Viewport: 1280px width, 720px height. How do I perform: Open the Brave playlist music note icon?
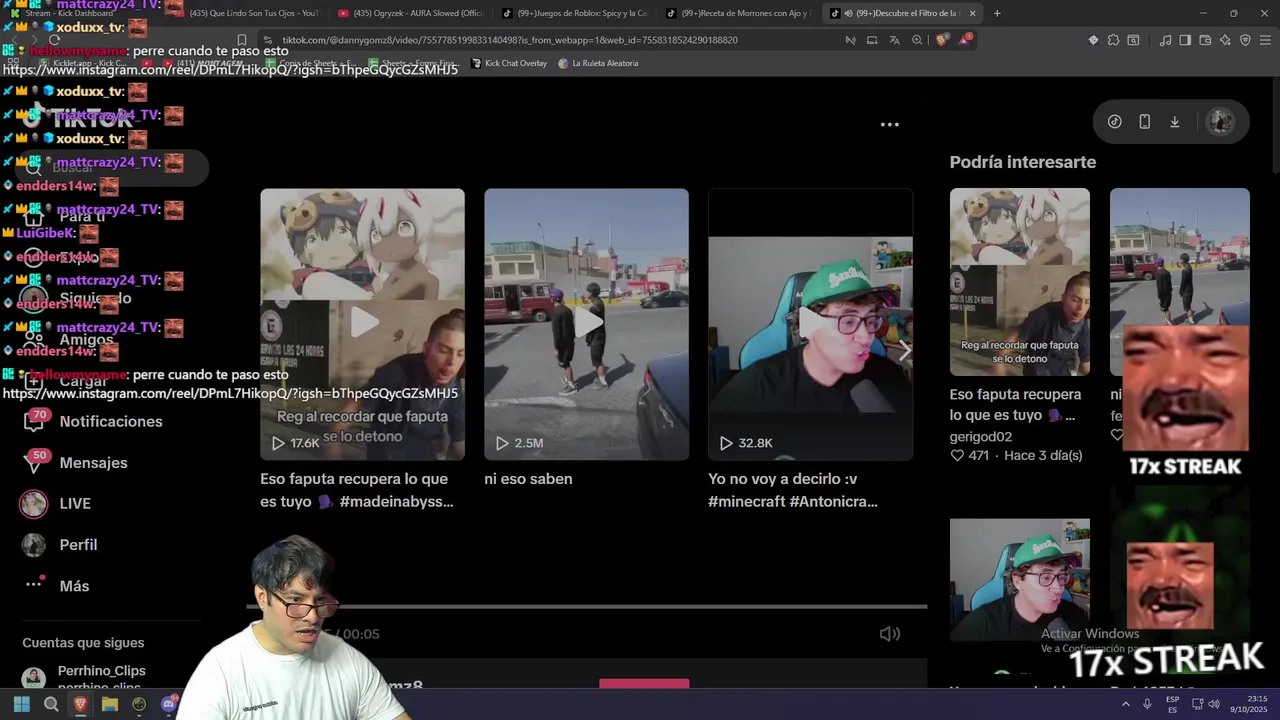[x=1165, y=40]
